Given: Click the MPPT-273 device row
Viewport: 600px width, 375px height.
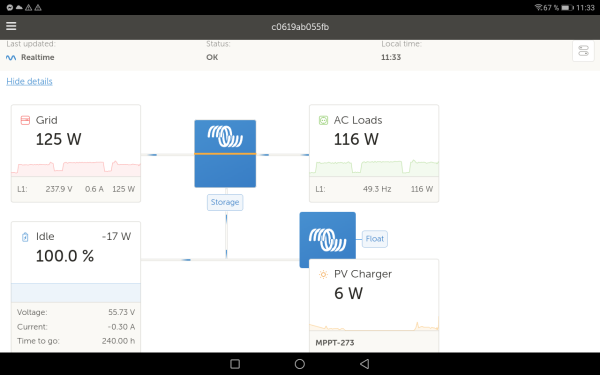Looking at the screenshot, I should (374, 342).
